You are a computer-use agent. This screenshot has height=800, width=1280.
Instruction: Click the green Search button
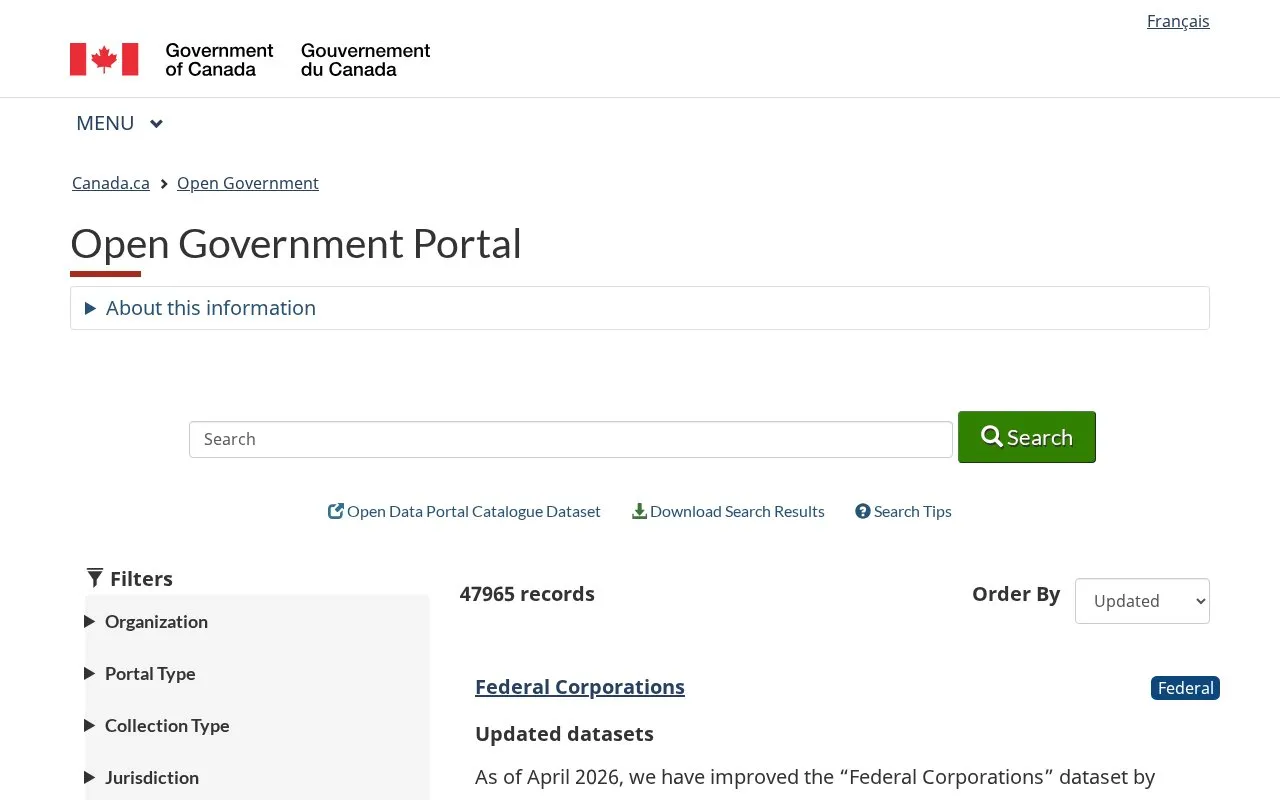[x=1027, y=437]
